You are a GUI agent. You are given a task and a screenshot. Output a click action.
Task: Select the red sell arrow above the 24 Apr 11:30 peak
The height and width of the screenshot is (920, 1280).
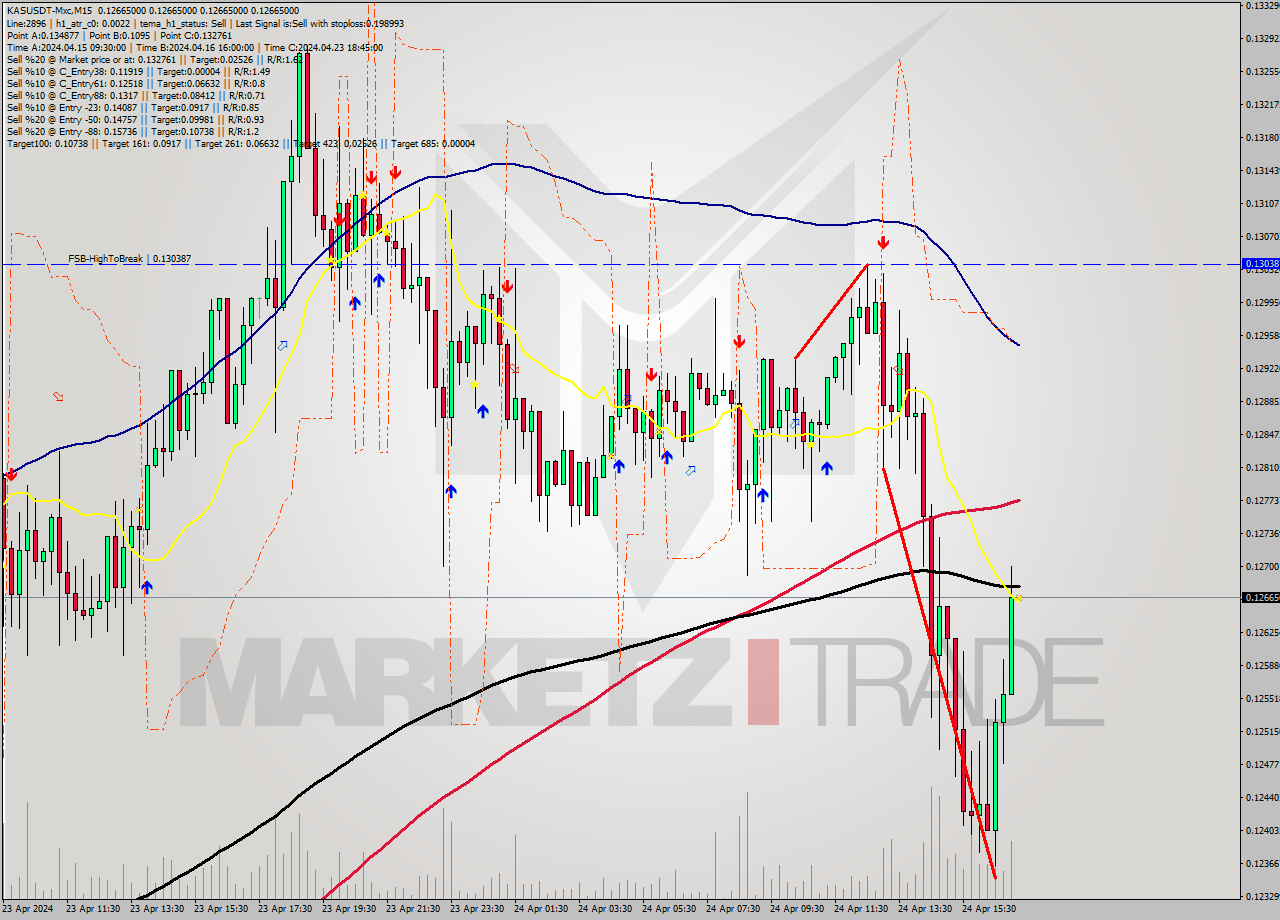pos(883,243)
